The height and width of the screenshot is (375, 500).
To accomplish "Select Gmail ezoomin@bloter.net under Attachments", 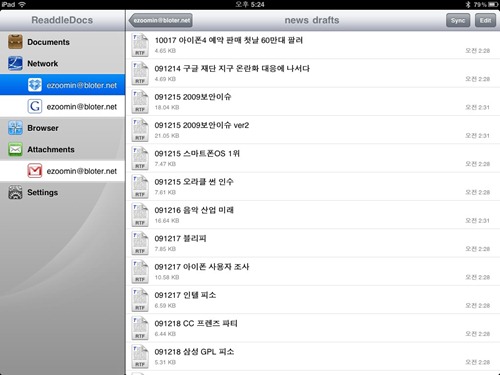I will tap(63, 171).
